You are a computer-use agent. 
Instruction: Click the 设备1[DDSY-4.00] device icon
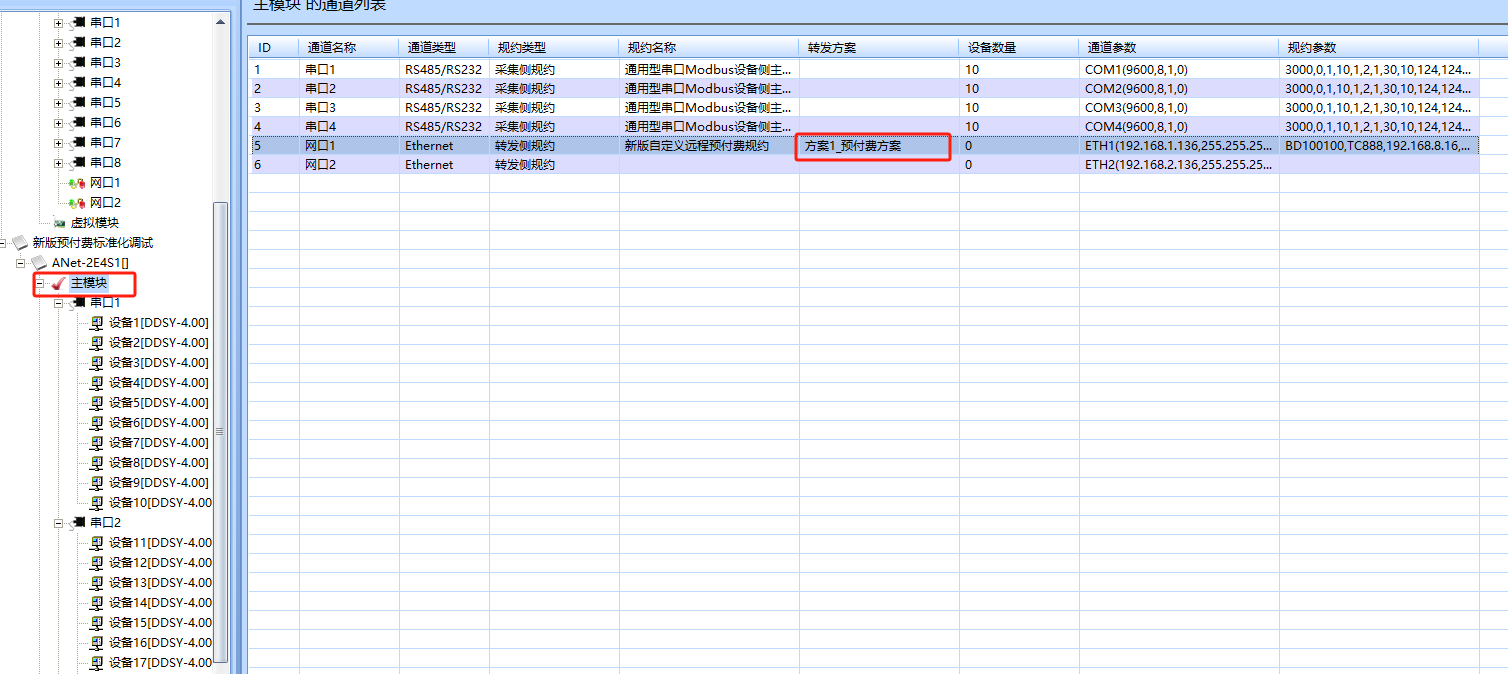97,323
